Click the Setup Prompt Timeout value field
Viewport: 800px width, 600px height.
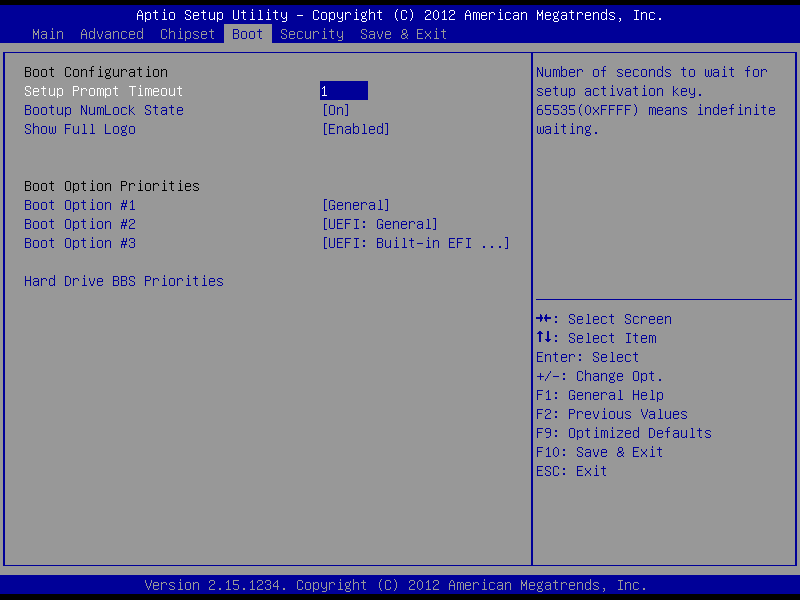click(x=343, y=91)
